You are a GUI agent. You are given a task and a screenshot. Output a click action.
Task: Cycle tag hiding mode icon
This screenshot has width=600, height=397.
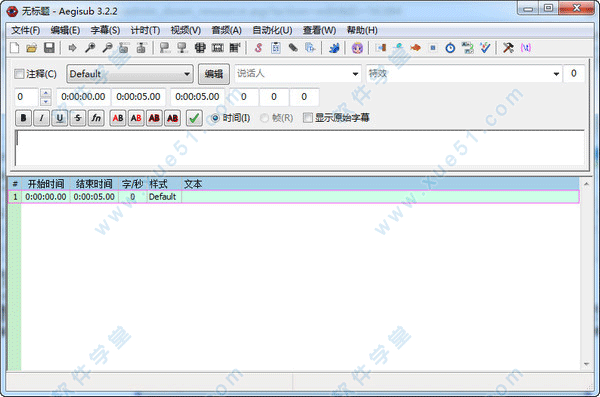coord(526,48)
